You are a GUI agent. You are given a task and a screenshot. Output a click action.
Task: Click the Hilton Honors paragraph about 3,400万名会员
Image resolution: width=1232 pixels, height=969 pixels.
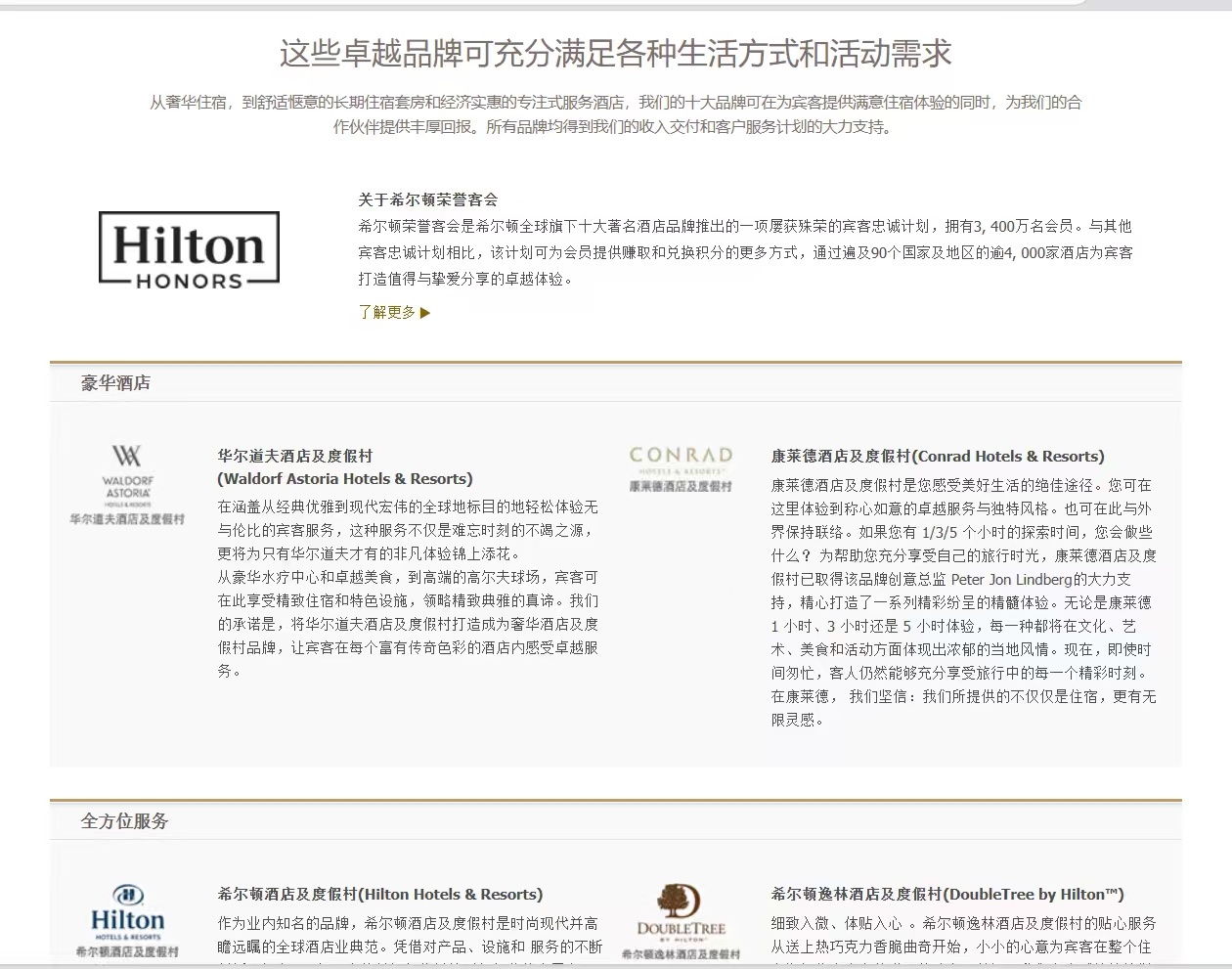coord(744,252)
